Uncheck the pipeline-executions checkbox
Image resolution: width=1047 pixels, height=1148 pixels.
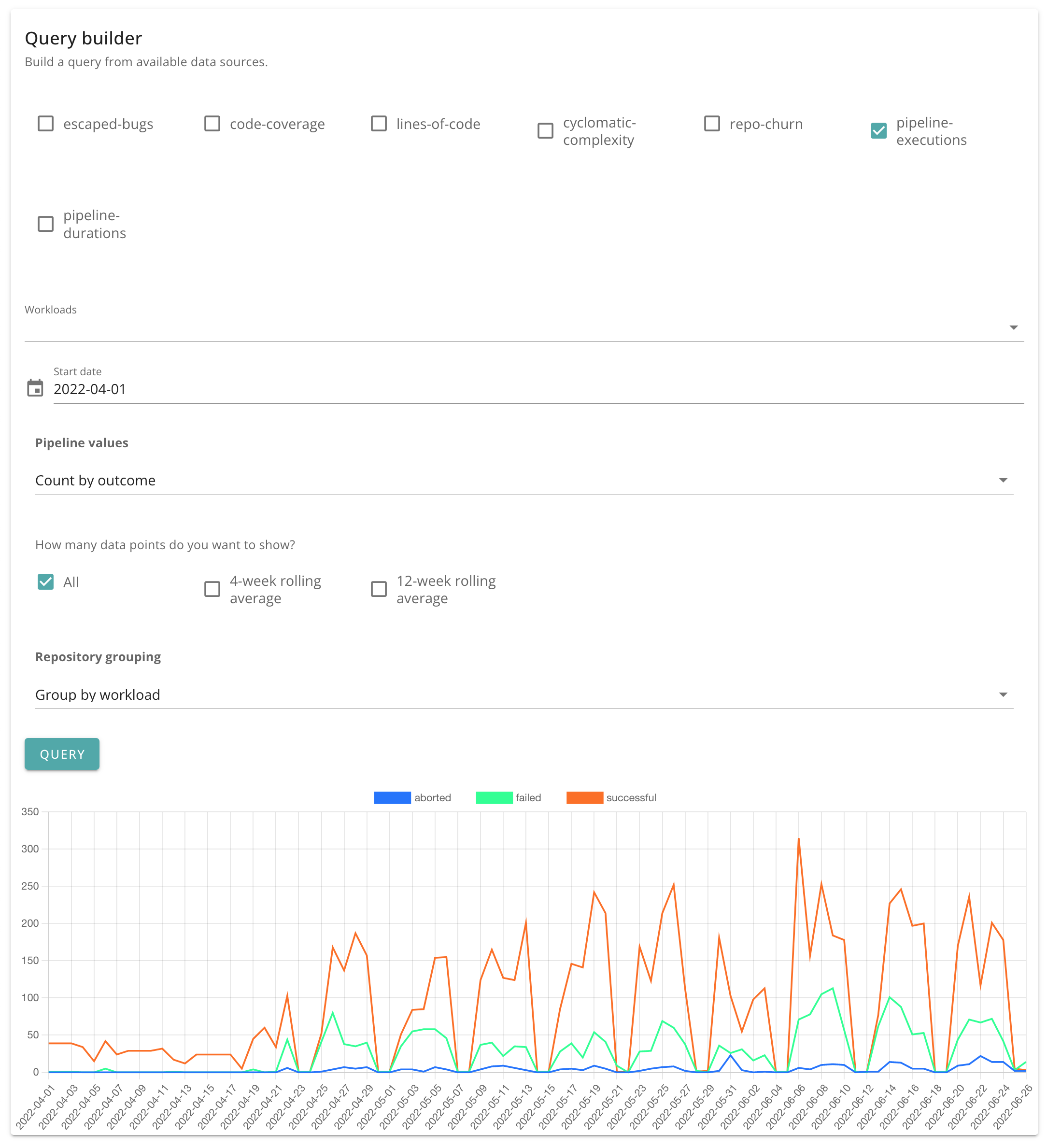(878, 131)
